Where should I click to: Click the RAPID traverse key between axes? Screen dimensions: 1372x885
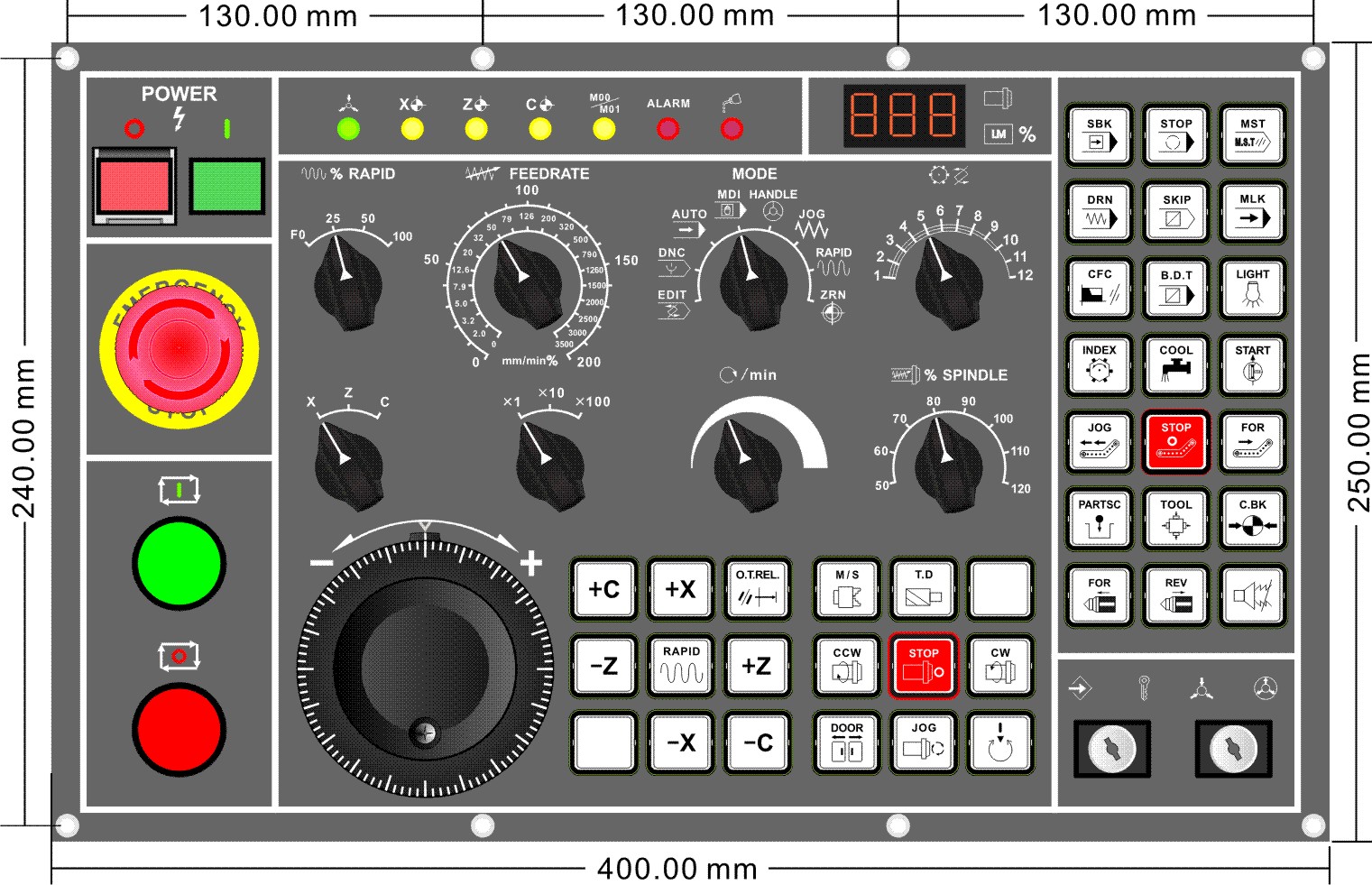coord(681,667)
